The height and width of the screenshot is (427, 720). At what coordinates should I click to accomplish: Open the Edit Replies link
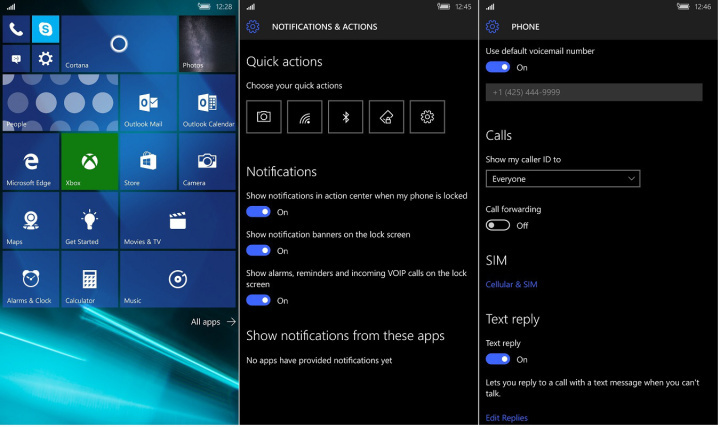click(506, 418)
